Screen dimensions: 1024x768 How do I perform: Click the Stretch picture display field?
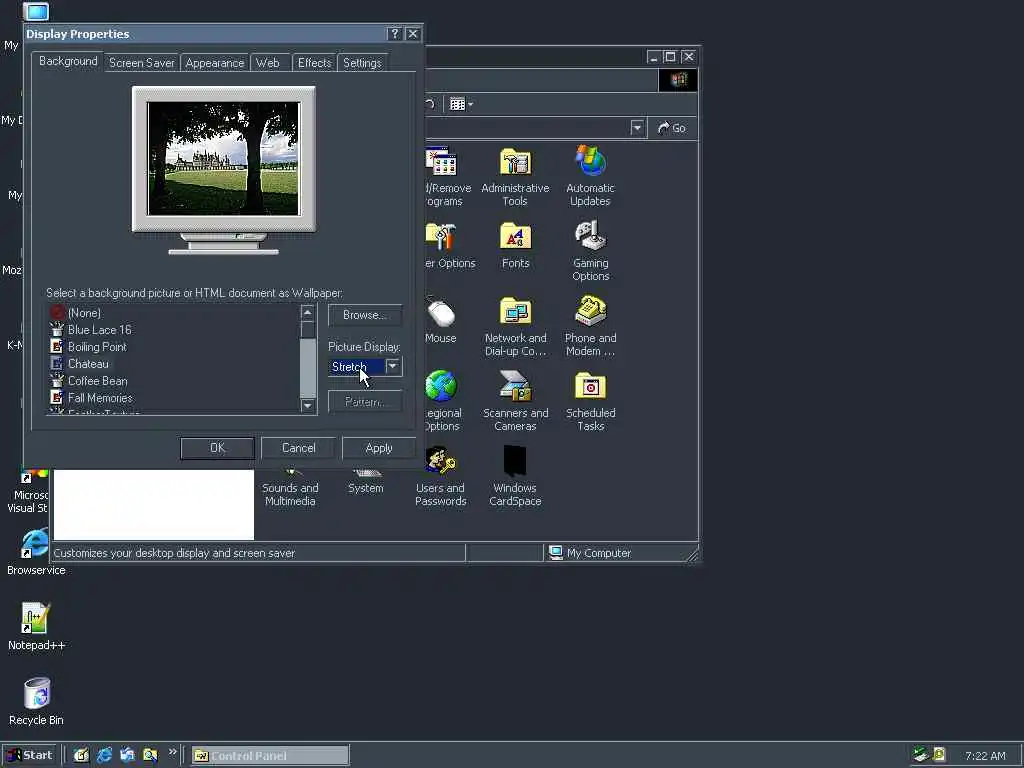coord(357,366)
